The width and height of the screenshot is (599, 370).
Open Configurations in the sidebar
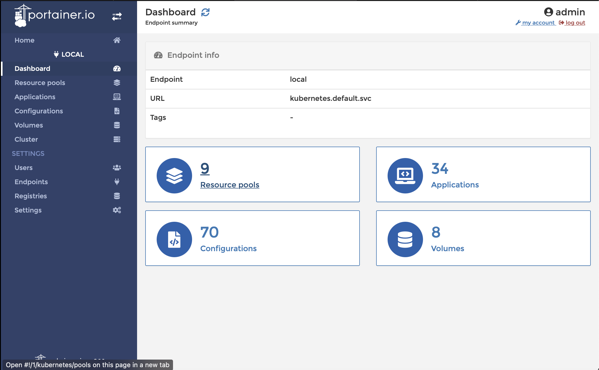[x=39, y=111]
